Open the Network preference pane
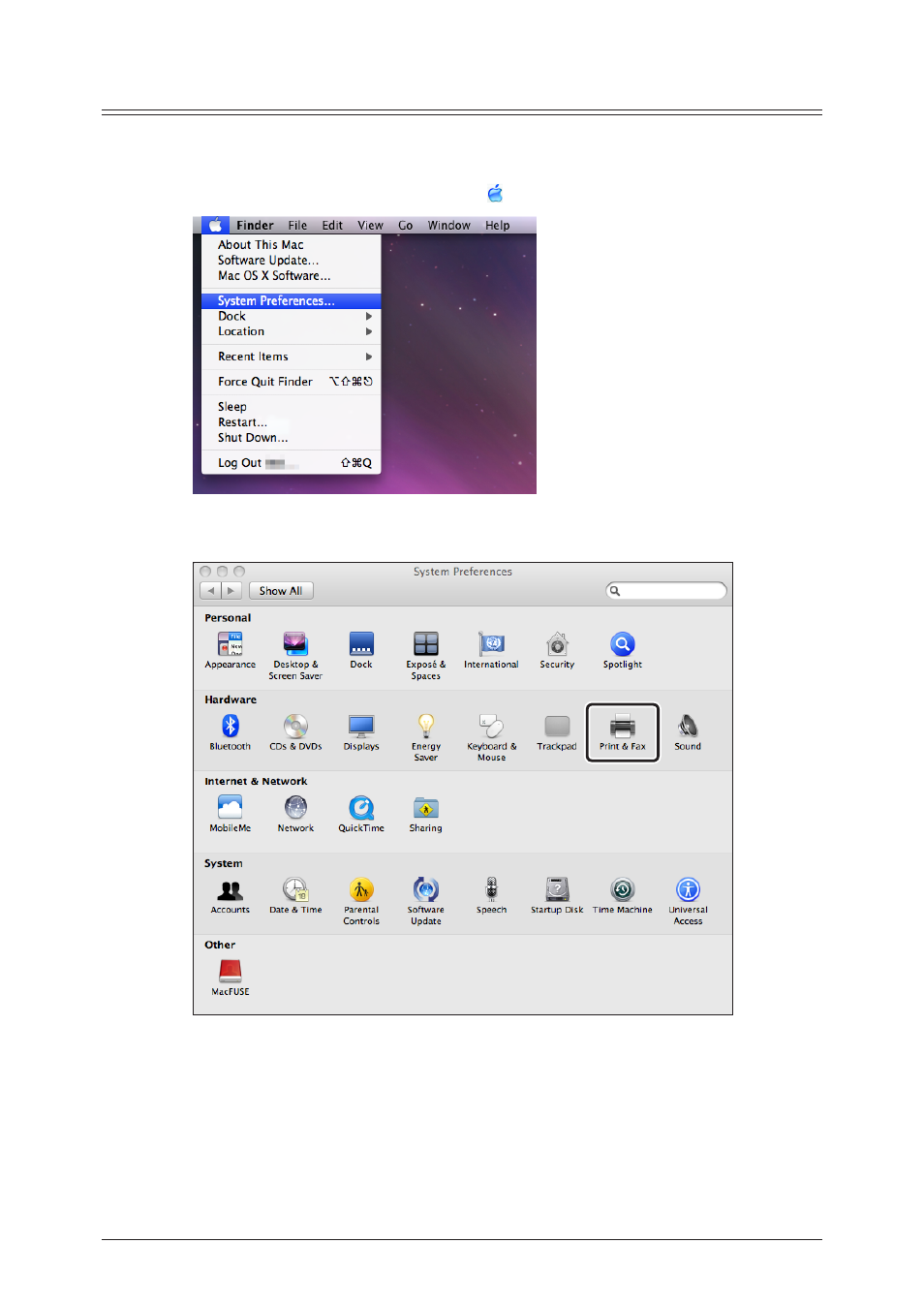Image resolution: width=924 pixels, height=1305 pixels. 295,814
